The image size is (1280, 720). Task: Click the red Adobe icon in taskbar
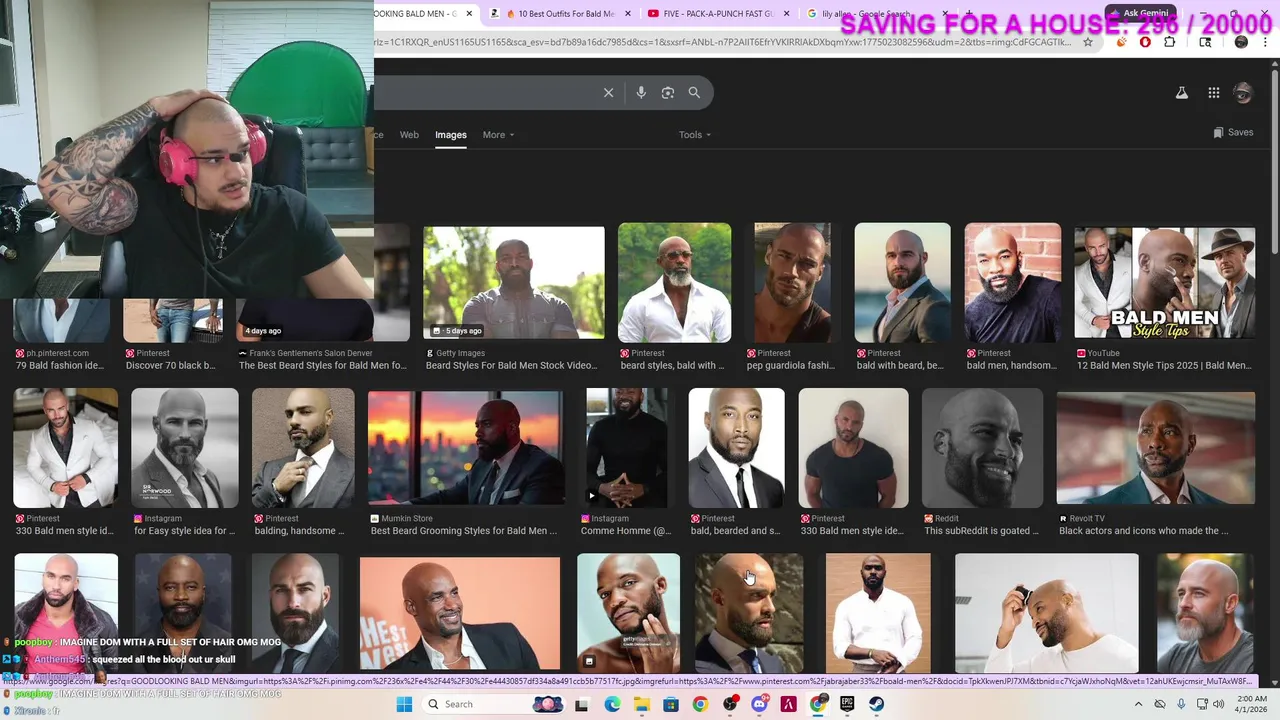tap(788, 704)
